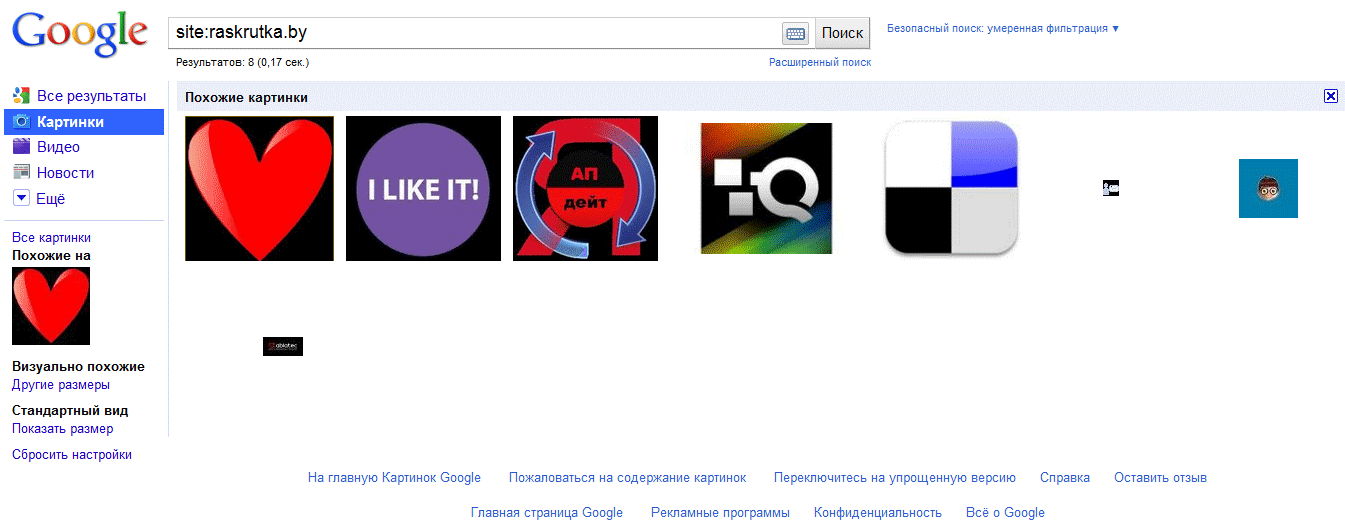Click the Всё о Google link
1345x524 pixels.
click(1005, 513)
